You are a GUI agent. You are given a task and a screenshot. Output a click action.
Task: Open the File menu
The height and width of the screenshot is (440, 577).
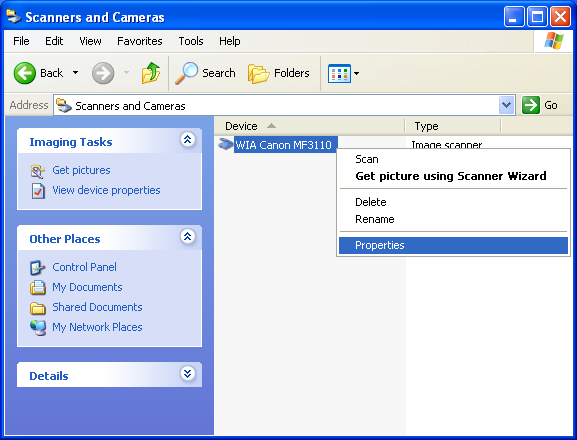pos(21,41)
